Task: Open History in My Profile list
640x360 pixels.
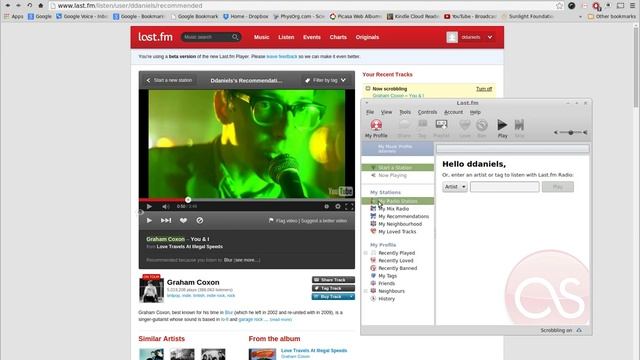Action: [386, 299]
